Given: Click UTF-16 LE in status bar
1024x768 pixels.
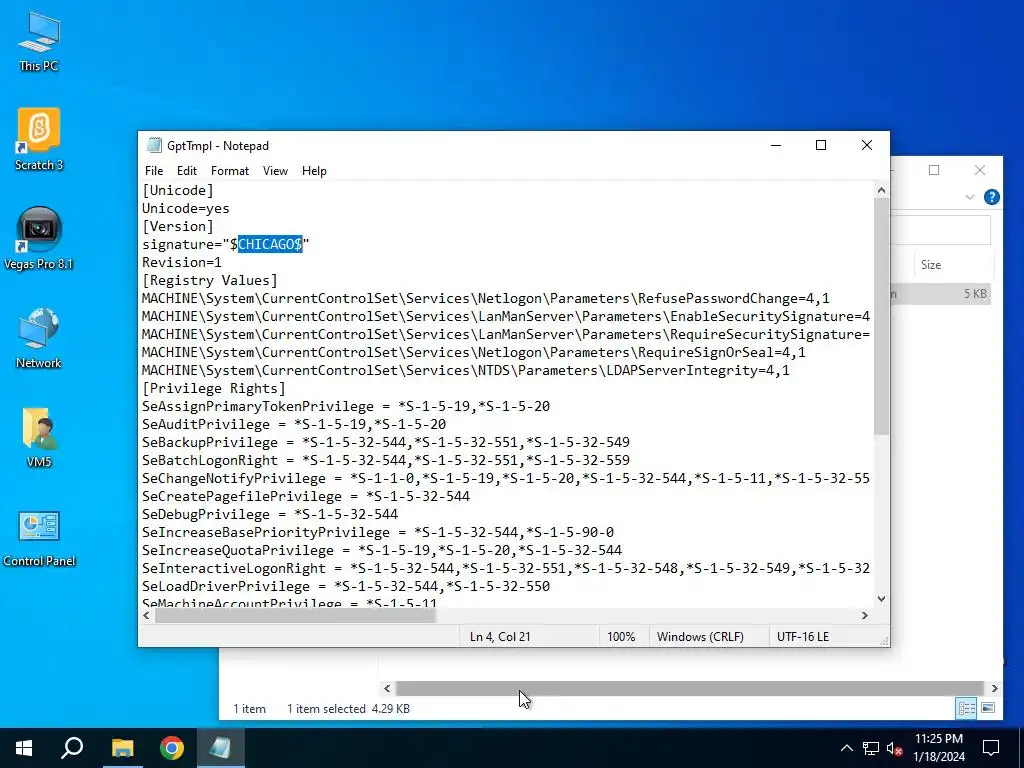Looking at the screenshot, I should [803, 636].
